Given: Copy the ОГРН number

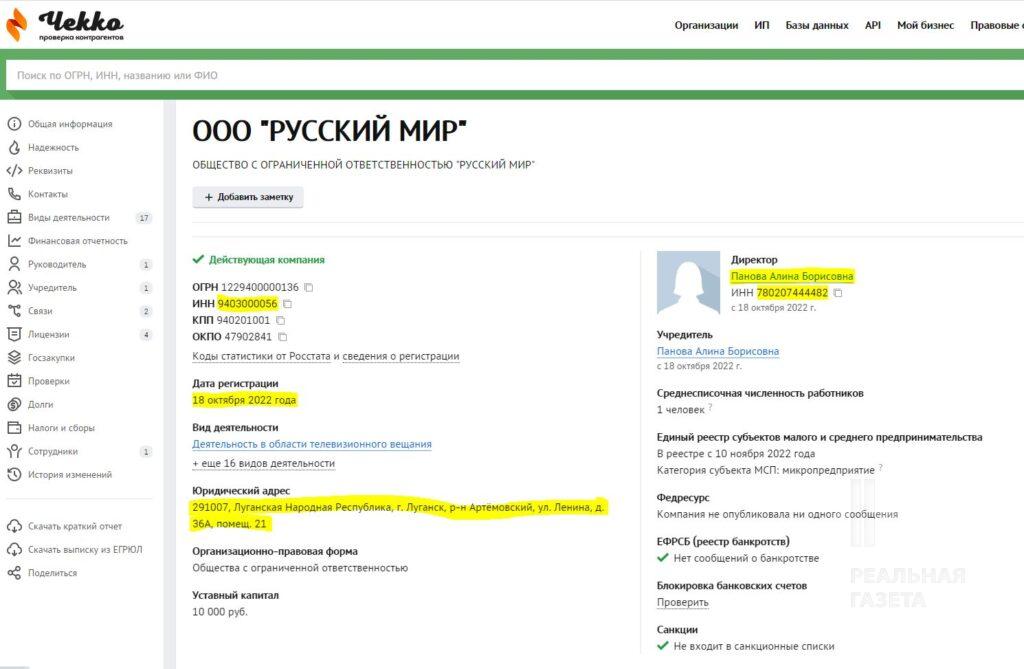Looking at the screenshot, I should pyautogui.click(x=309, y=287).
